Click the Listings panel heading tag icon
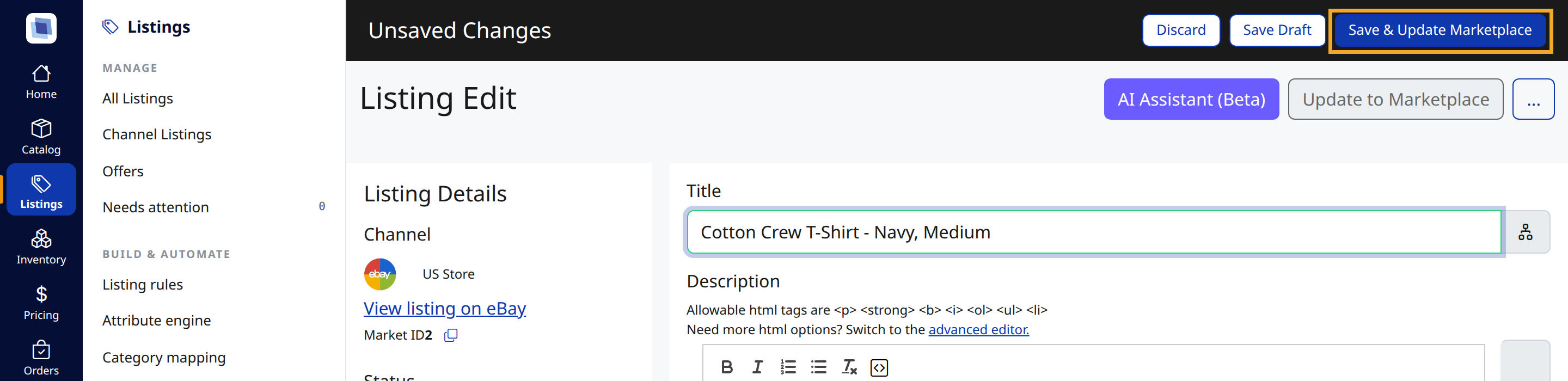1568x381 pixels. tap(110, 27)
